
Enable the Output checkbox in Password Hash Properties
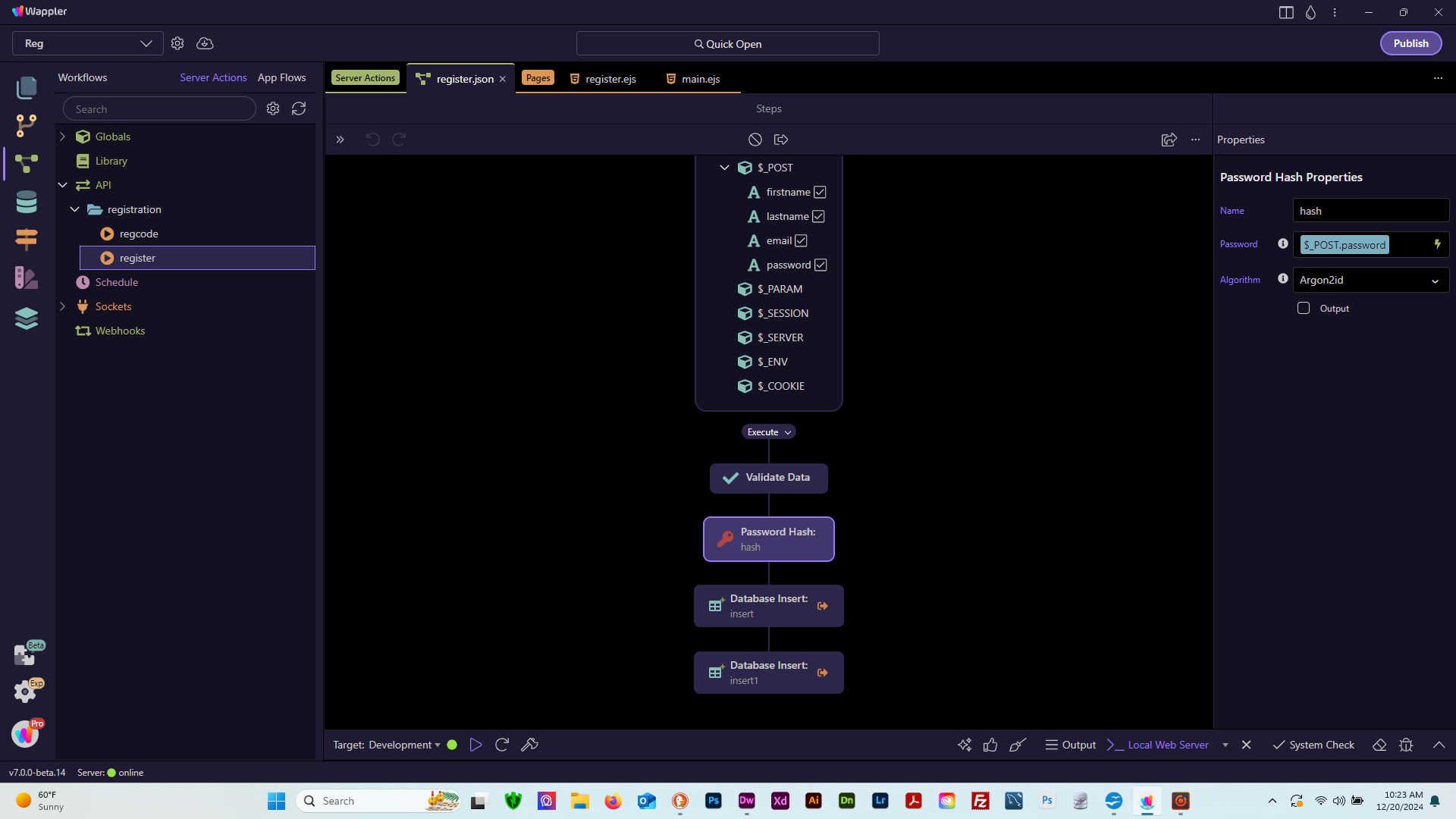point(1304,308)
